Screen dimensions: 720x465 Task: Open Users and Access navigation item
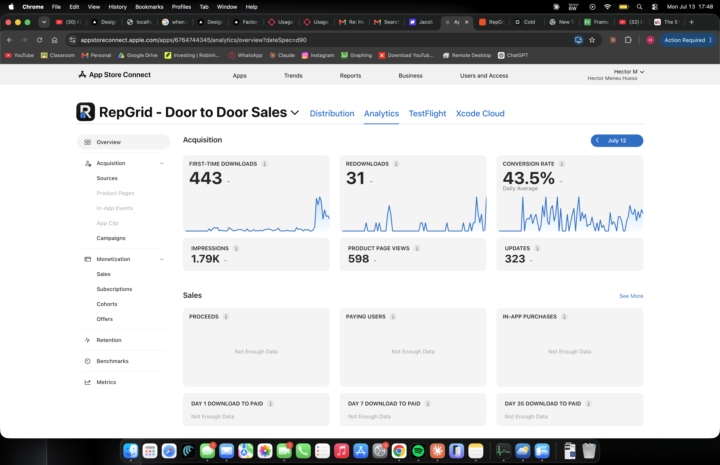tap(484, 76)
